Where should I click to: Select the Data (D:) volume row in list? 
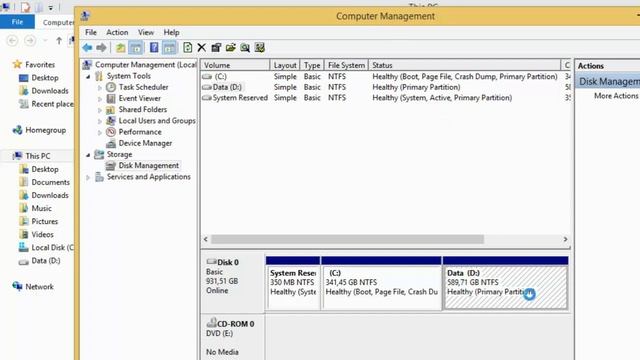(x=386, y=87)
